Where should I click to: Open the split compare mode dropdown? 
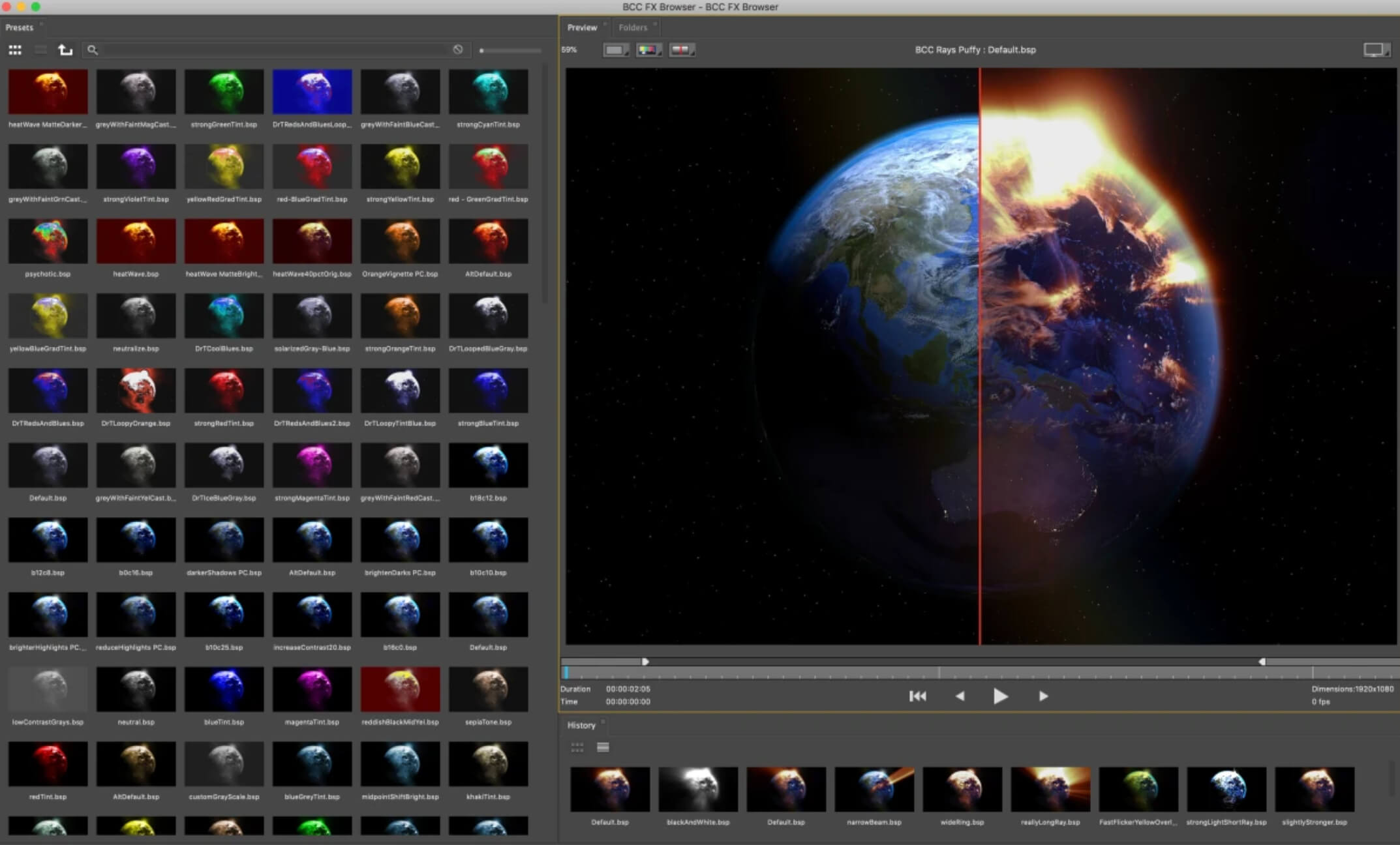click(x=682, y=50)
